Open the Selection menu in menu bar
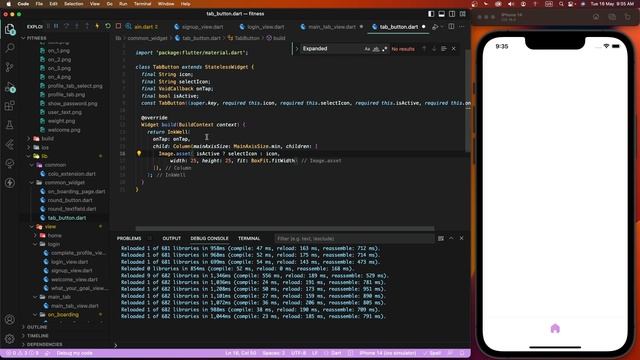This screenshot has height=360, width=640. (x=73, y=4)
